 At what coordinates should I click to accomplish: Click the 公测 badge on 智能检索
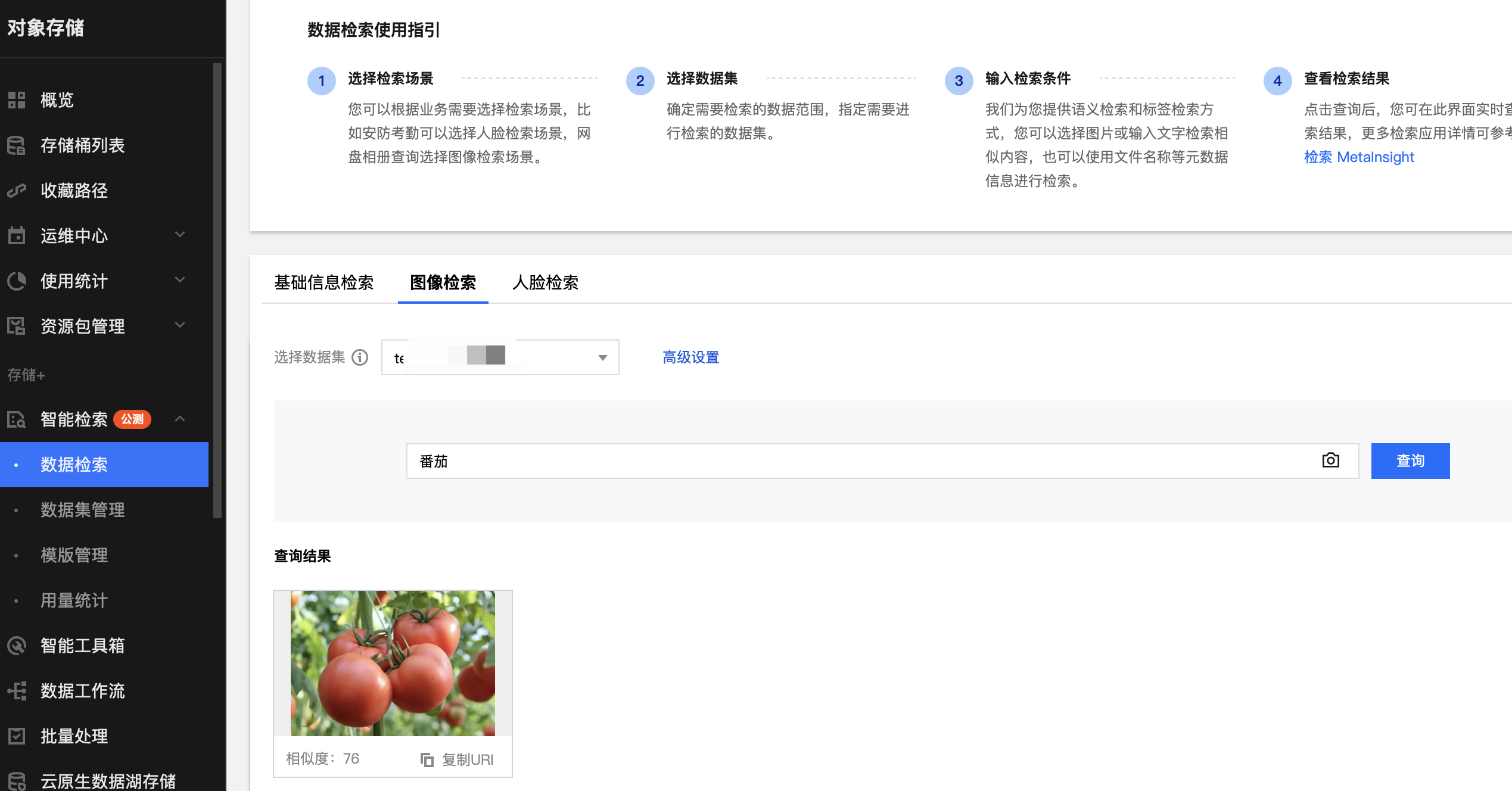click(x=132, y=419)
